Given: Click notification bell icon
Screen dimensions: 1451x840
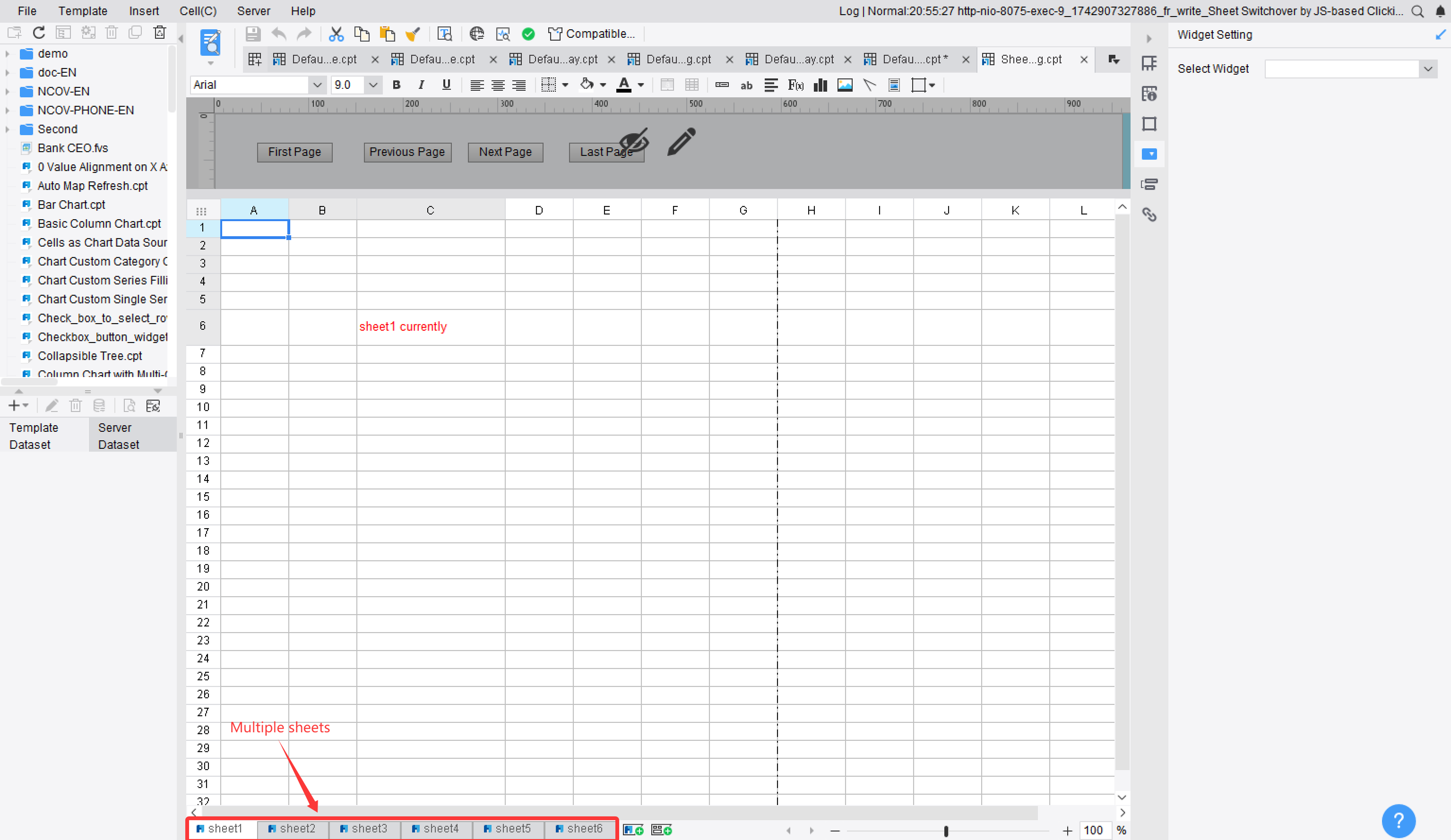Looking at the screenshot, I should [x=1440, y=11].
